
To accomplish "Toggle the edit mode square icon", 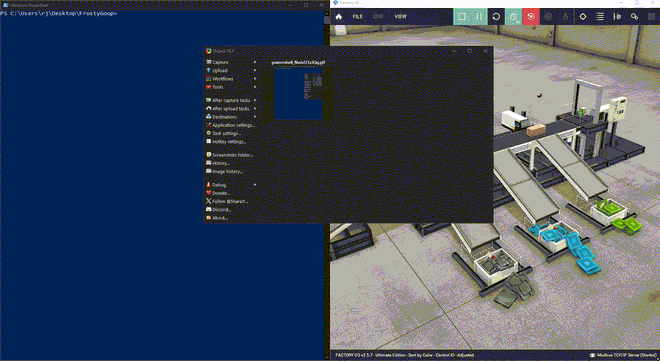I will coord(462,16).
